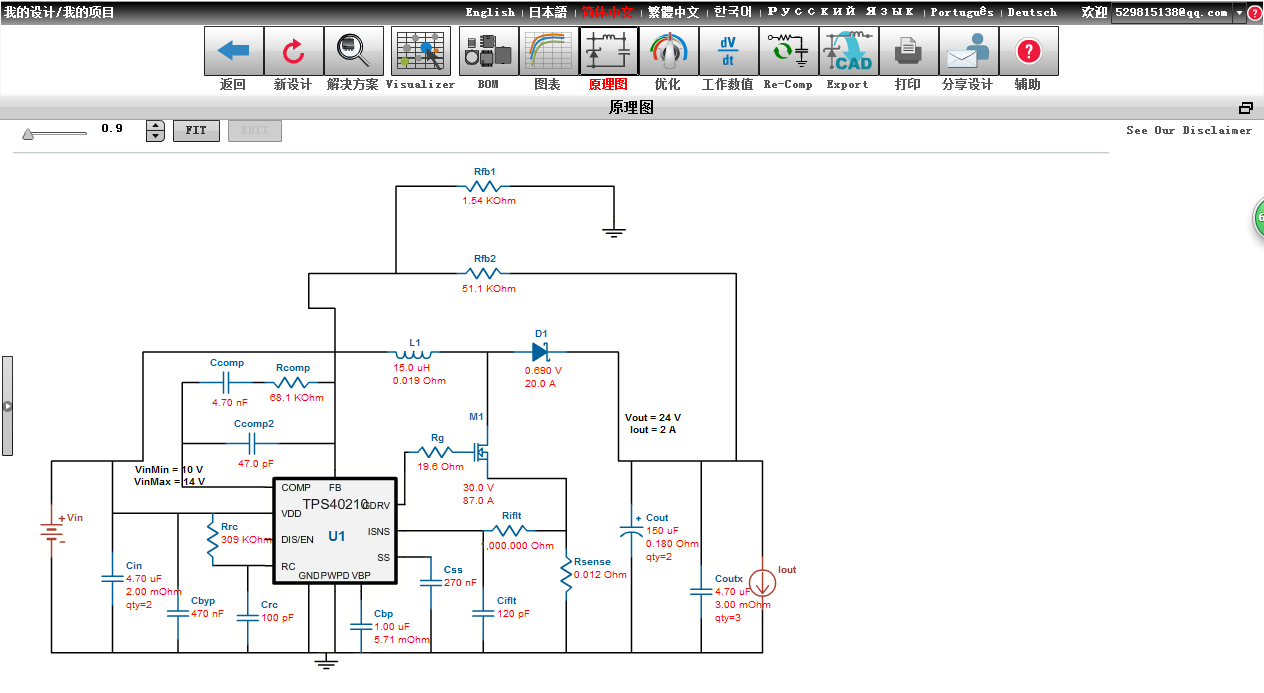This screenshot has width=1264, height=693.
Task: Select the Cin input capacitor symbol
Action: pyautogui.click(x=112, y=577)
